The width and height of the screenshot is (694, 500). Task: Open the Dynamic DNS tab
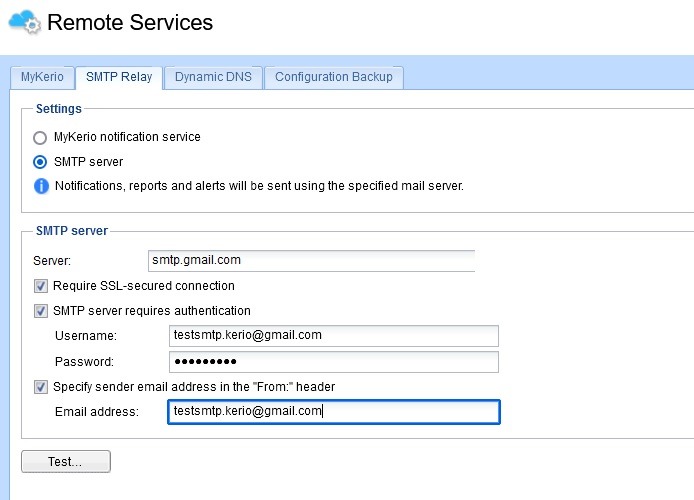point(213,77)
